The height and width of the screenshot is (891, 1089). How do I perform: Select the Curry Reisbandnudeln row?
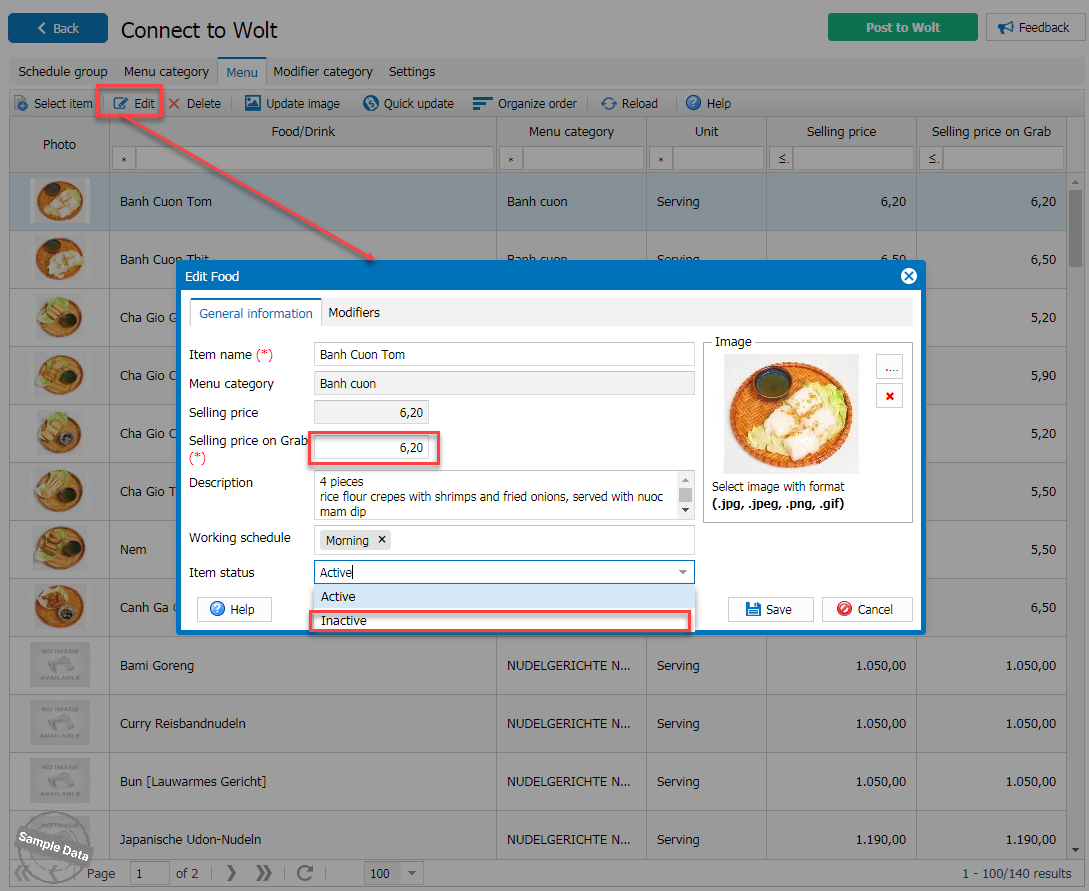pos(538,723)
